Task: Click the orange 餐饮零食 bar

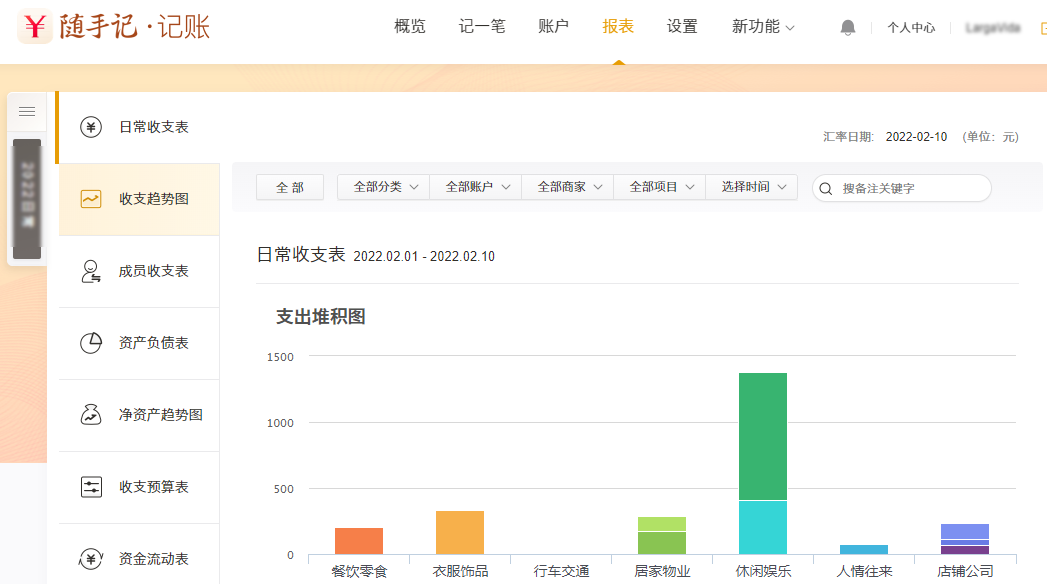Action: point(359,541)
